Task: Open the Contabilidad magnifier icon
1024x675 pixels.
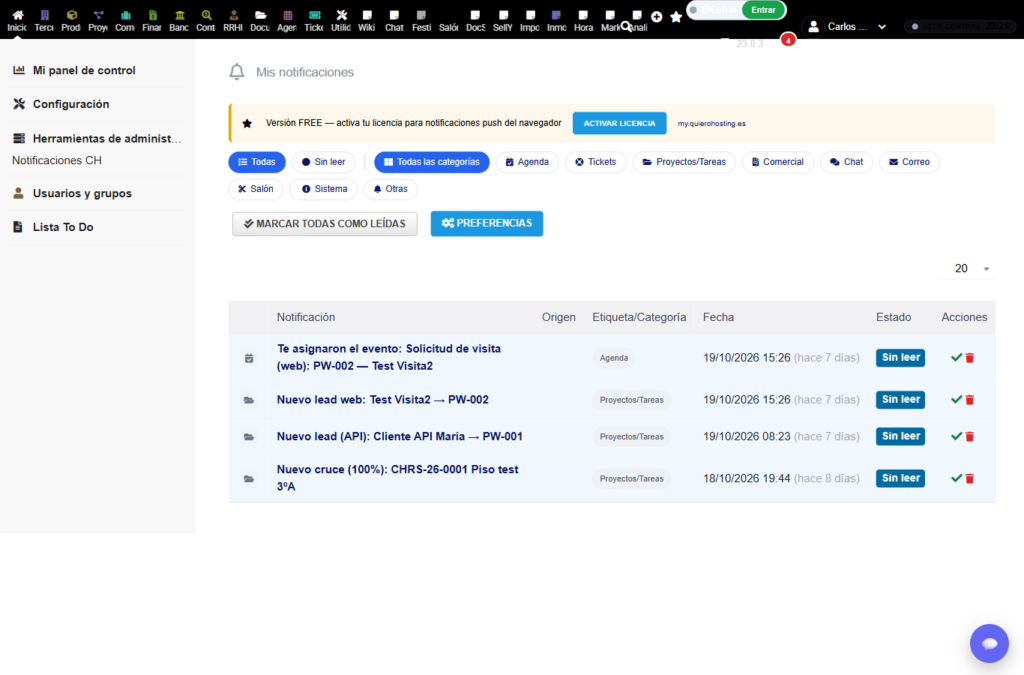Action: click(206, 15)
